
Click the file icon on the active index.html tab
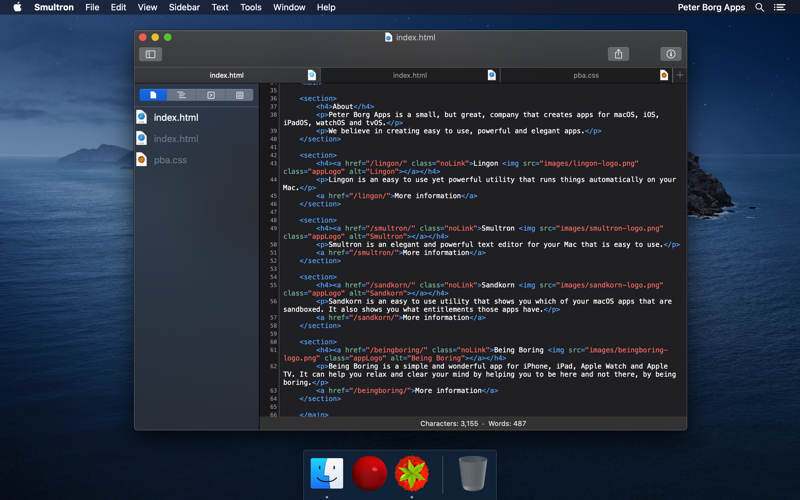point(312,75)
